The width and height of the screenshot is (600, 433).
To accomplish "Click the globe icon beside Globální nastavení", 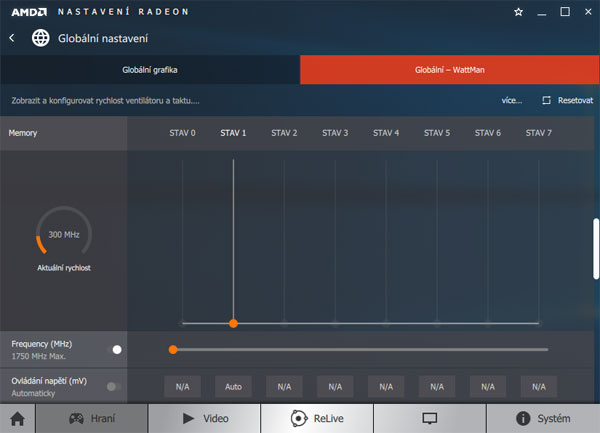I will point(41,38).
